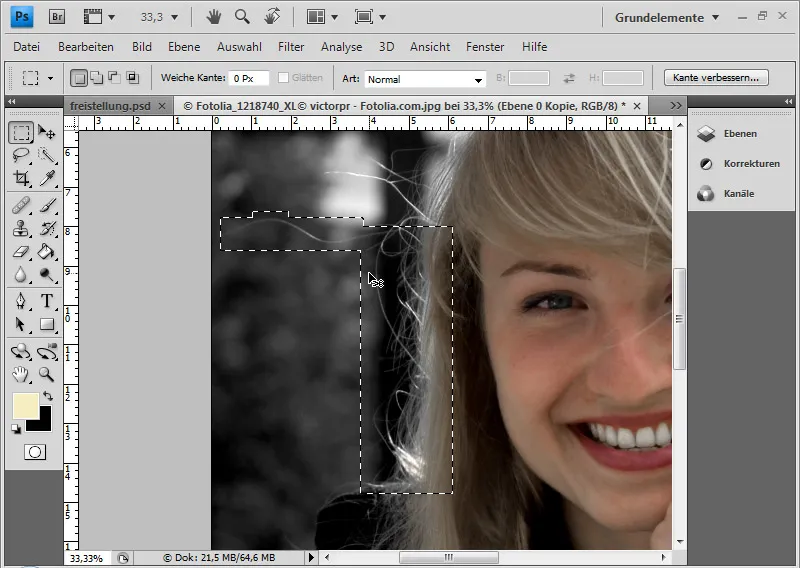
Task: Click the Kante verbessern button
Action: 716,78
